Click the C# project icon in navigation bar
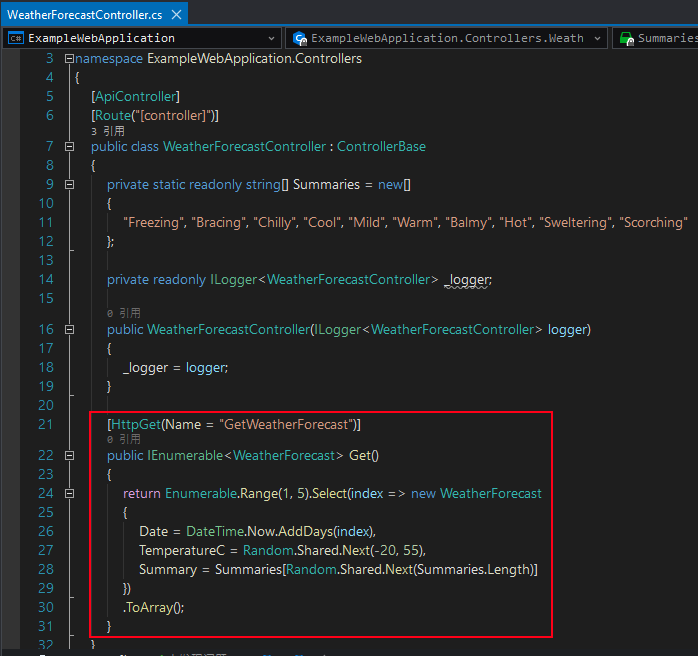Image resolution: width=698 pixels, height=656 pixels. tap(16, 38)
